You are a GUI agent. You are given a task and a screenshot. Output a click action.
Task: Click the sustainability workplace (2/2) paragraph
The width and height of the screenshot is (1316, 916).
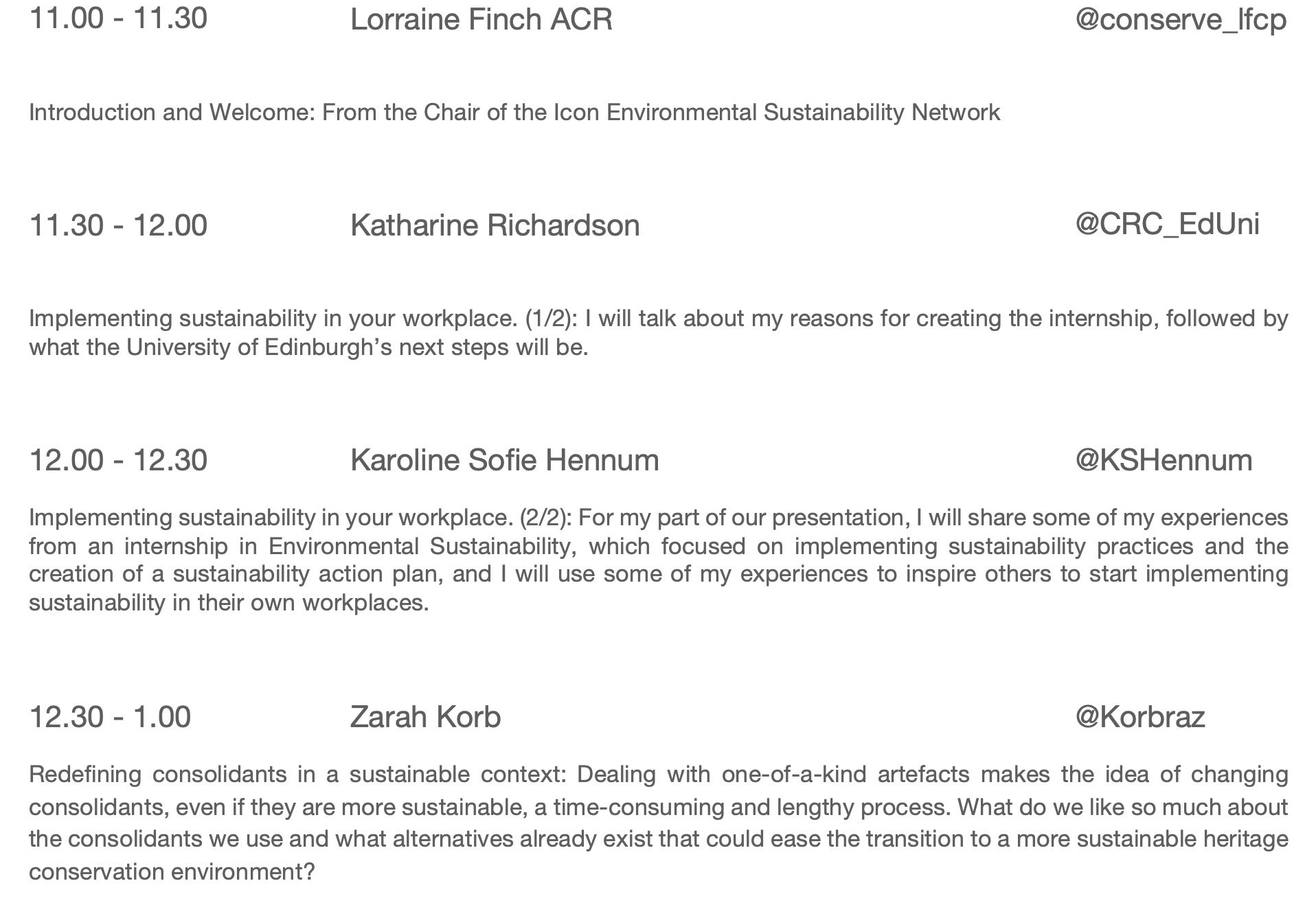(658, 560)
